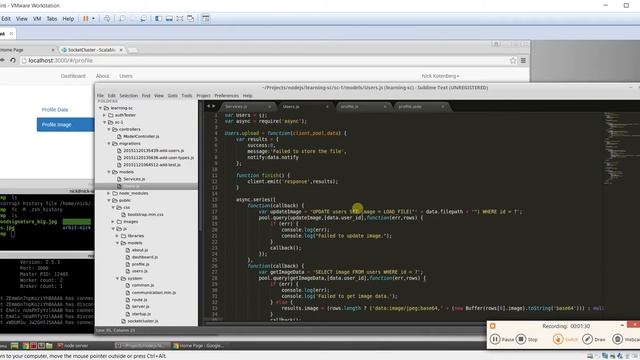Open Sublime Text Project menu
The width and height of the screenshot is (640, 360).
click(x=203, y=96)
